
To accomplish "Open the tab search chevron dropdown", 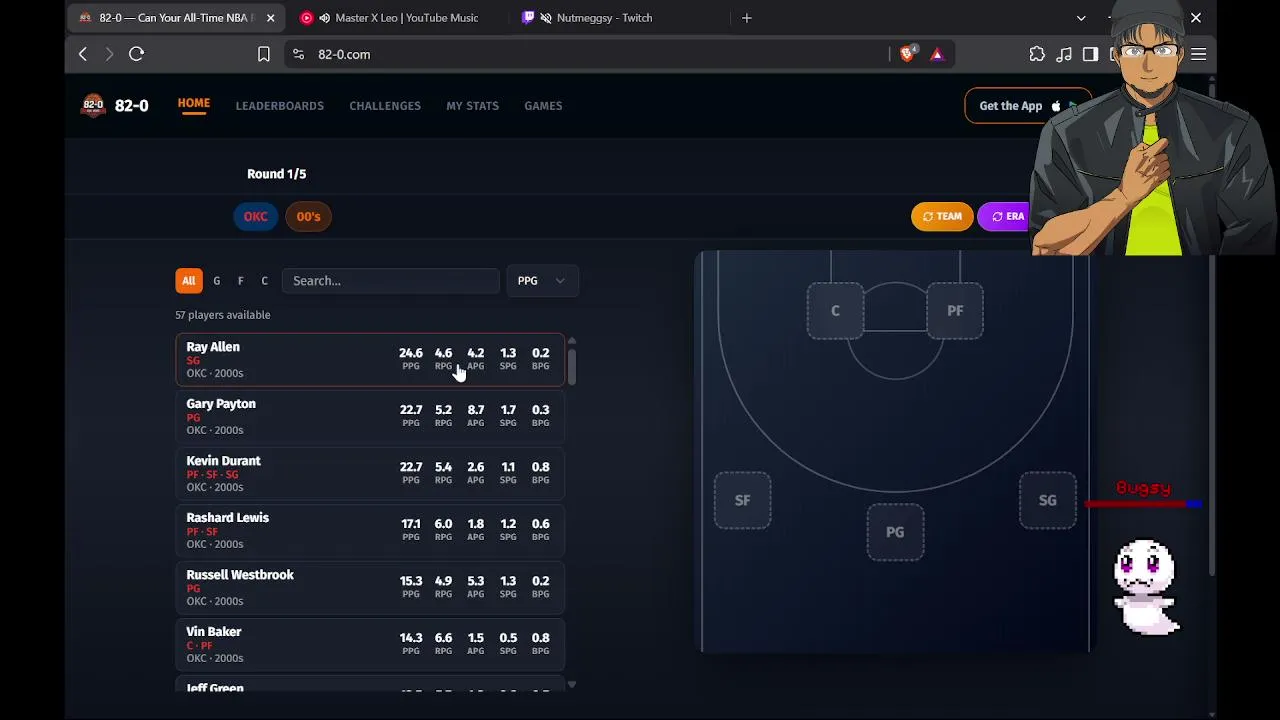I will (x=1081, y=18).
